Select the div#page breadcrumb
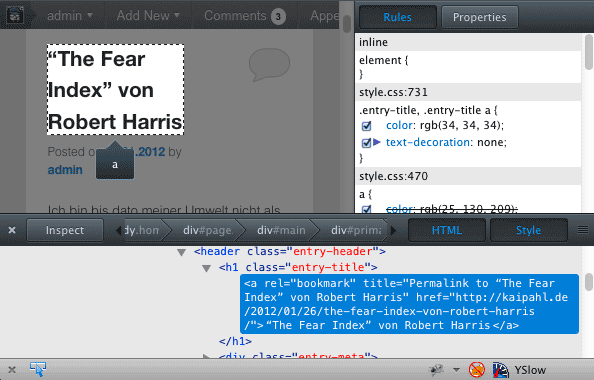Viewport: 594px width, 380px height. click(207, 230)
